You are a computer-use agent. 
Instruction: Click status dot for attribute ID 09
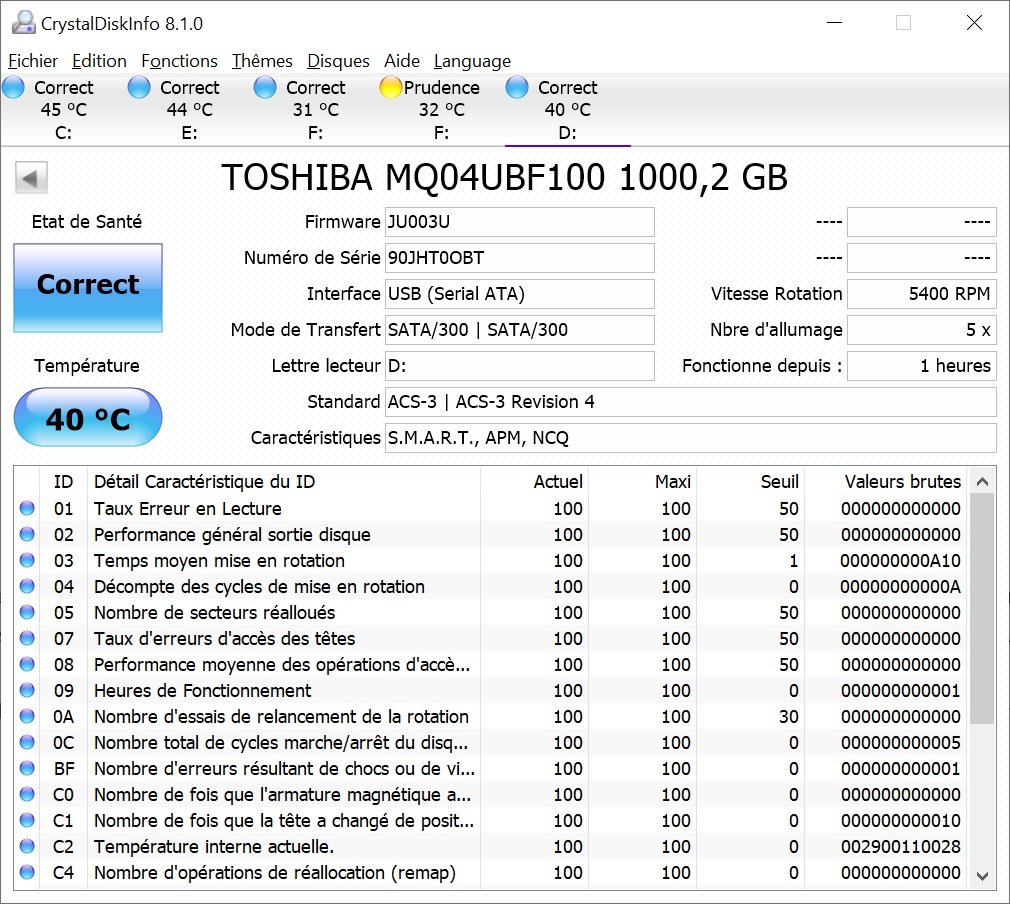pos(27,690)
